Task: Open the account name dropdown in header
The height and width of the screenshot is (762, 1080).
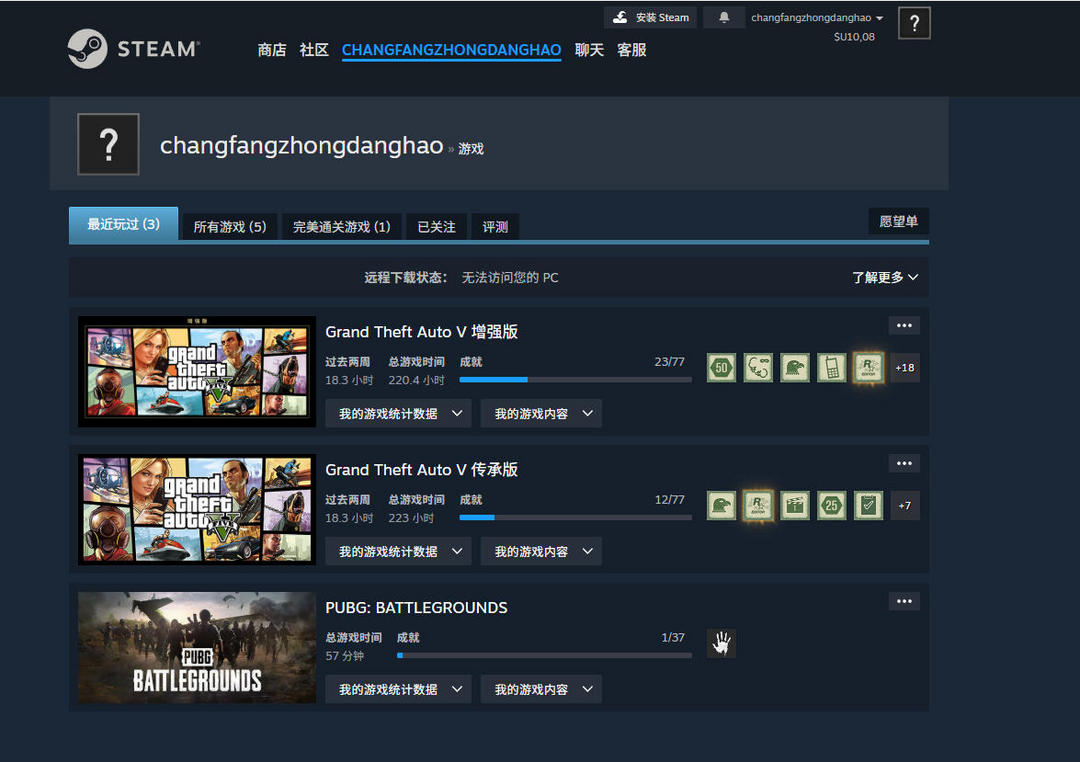Action: click(817, 18)
